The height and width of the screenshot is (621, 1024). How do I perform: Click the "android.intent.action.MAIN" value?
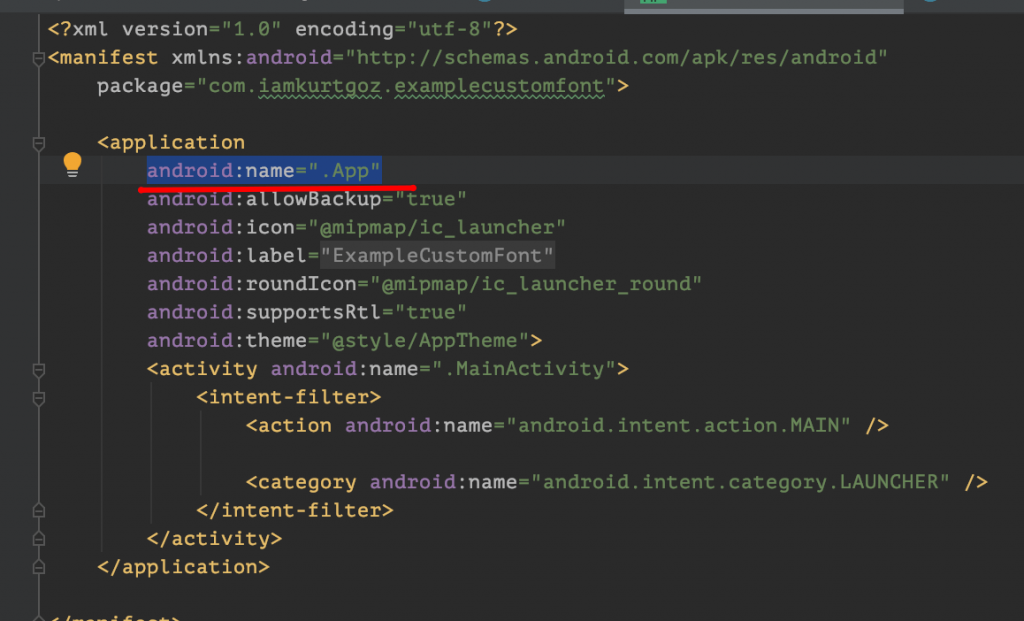click(678, 426)
